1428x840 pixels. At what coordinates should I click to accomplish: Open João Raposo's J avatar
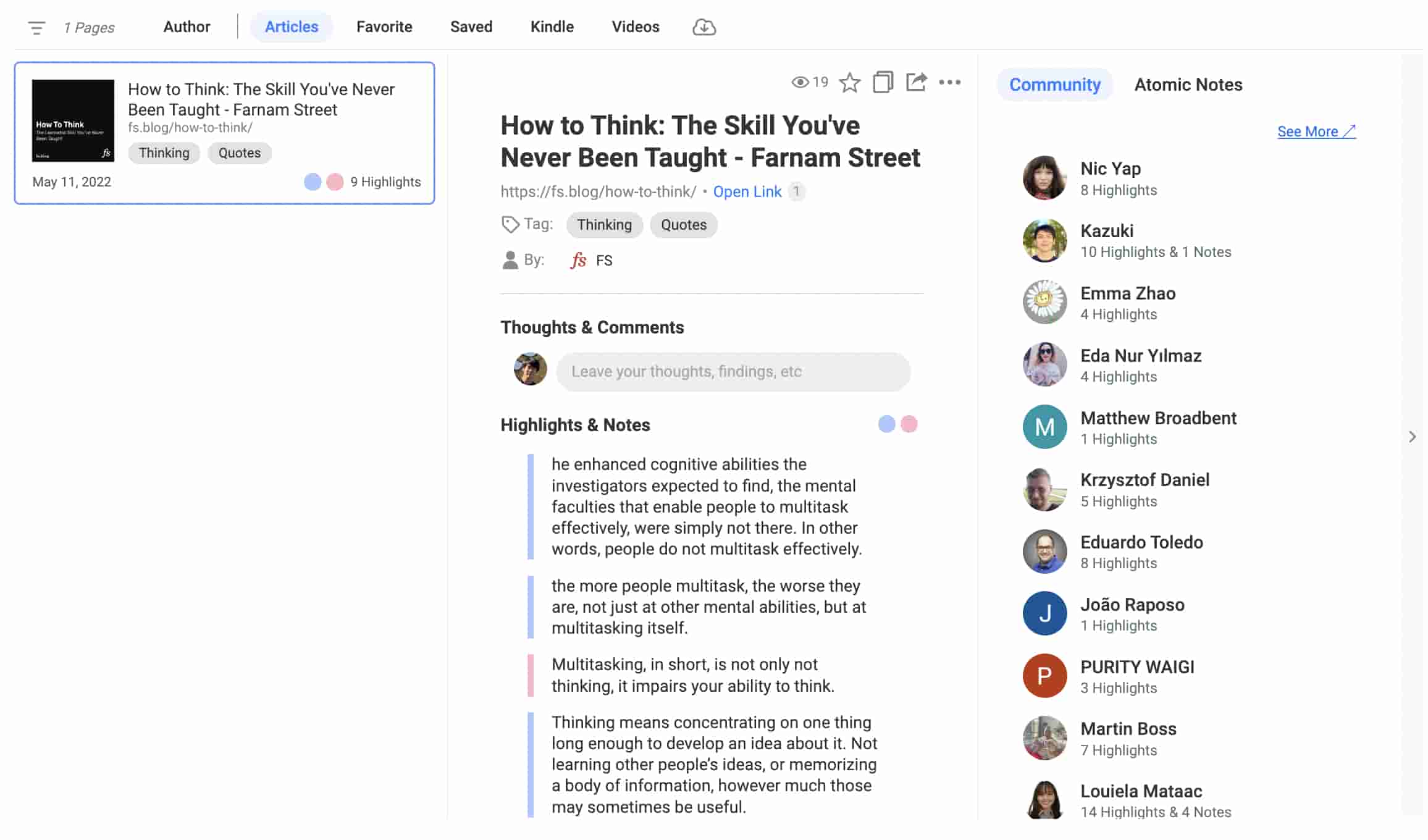(1045, 614)
